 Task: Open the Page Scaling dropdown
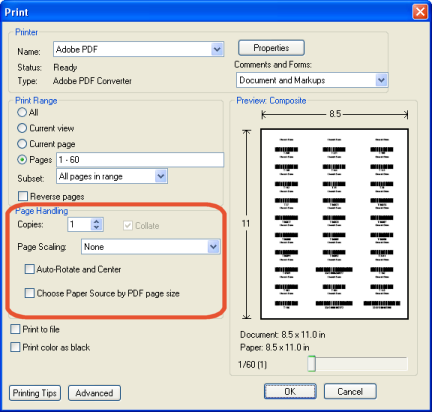point(151,247)
